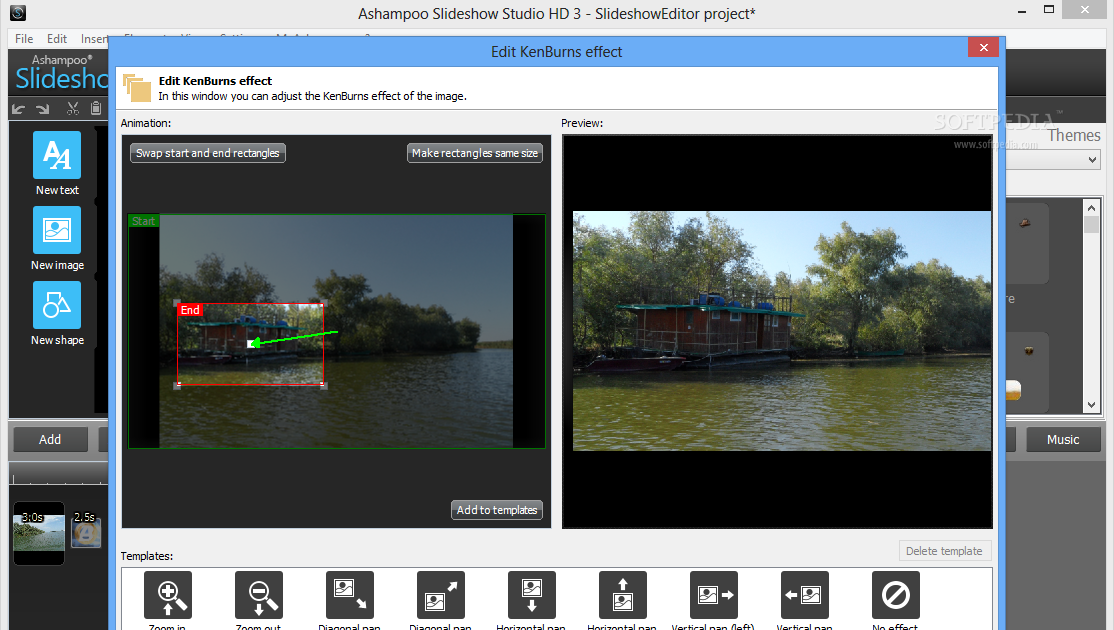Click Add to templates button

(497, 510)
